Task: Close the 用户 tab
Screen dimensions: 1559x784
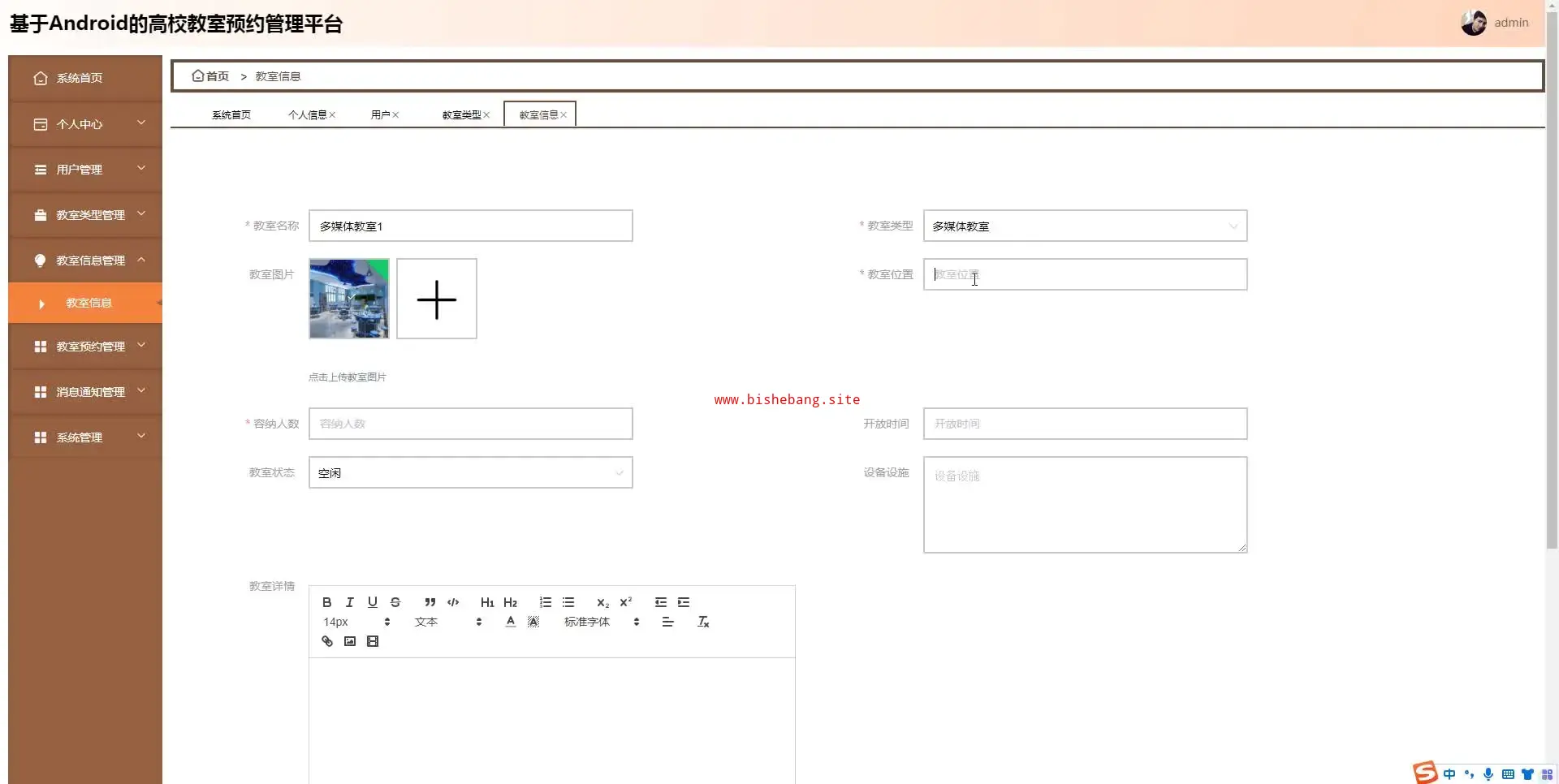Action: pyautogui.click(x=395, y=115)
